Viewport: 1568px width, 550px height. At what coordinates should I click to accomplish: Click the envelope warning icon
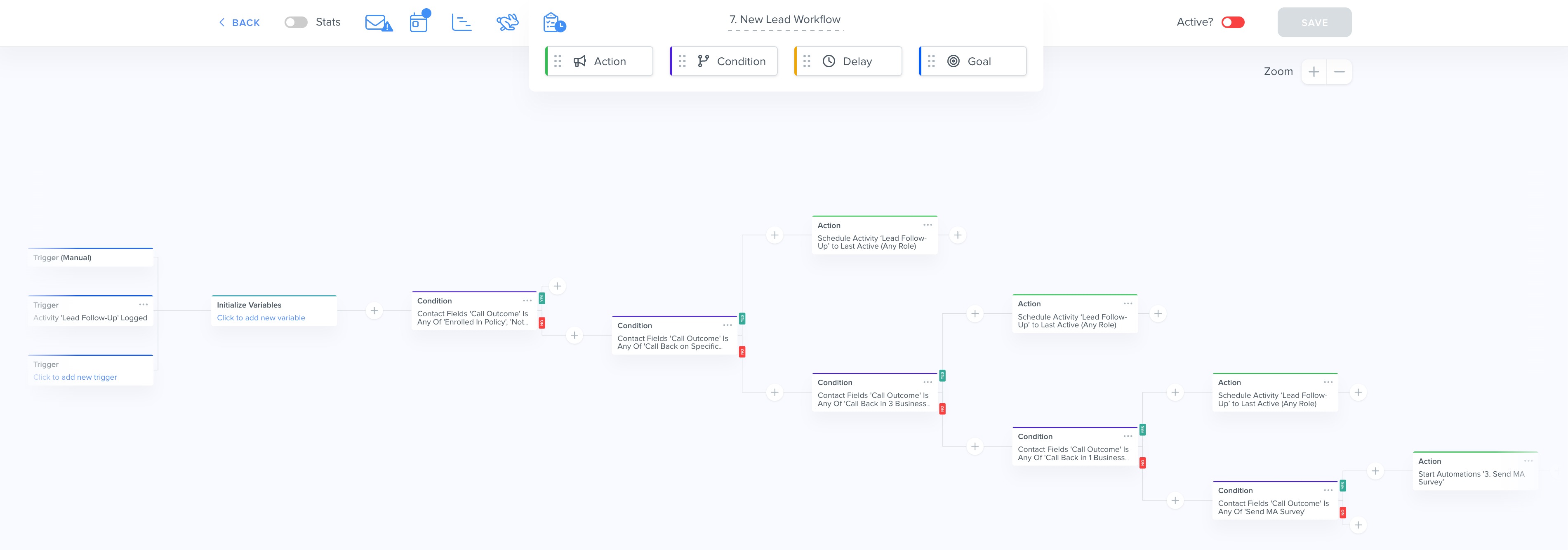click(x=378, y=23)
